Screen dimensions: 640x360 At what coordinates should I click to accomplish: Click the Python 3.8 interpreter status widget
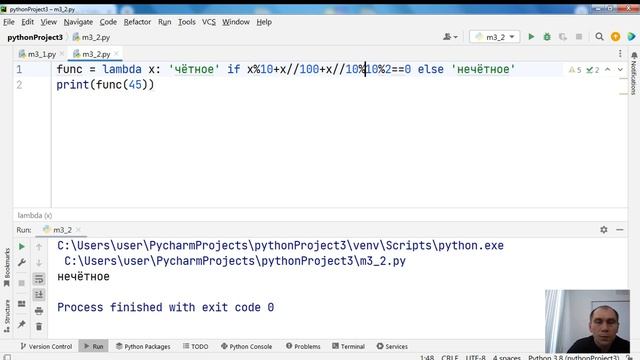pos(573,358)
